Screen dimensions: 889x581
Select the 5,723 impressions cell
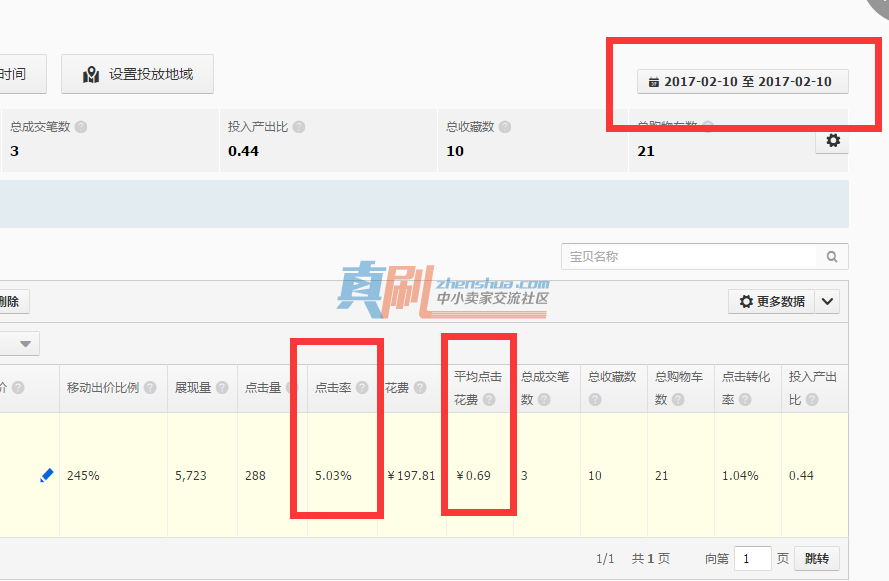pos(190,476)
